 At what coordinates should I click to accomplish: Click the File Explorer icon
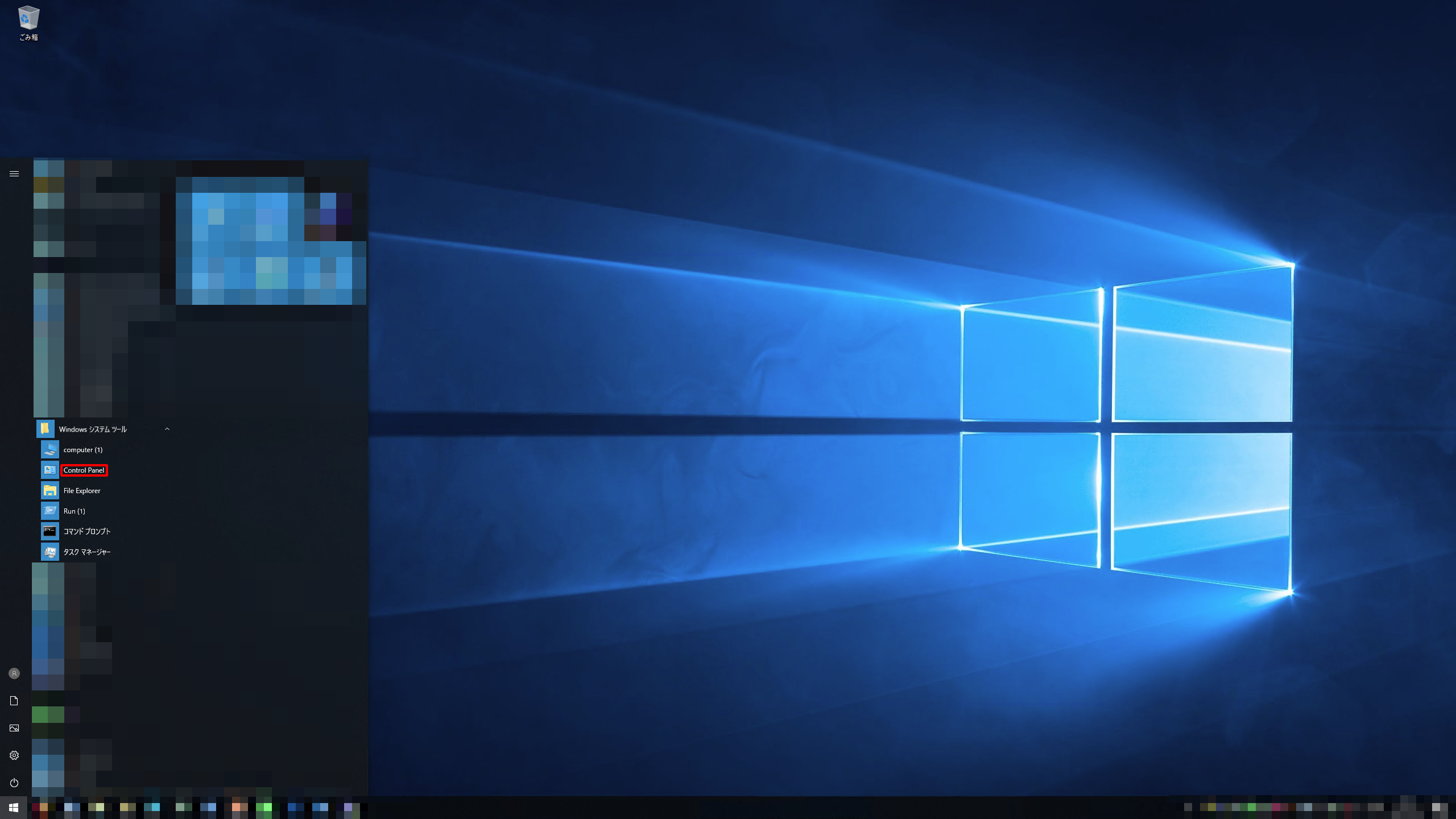[x=50, y=490]
